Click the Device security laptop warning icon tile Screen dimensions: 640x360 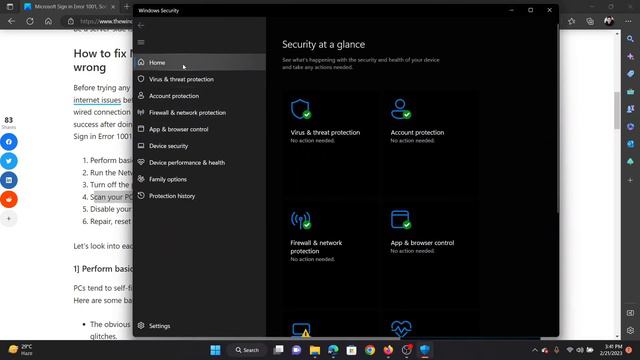(301, 330)
